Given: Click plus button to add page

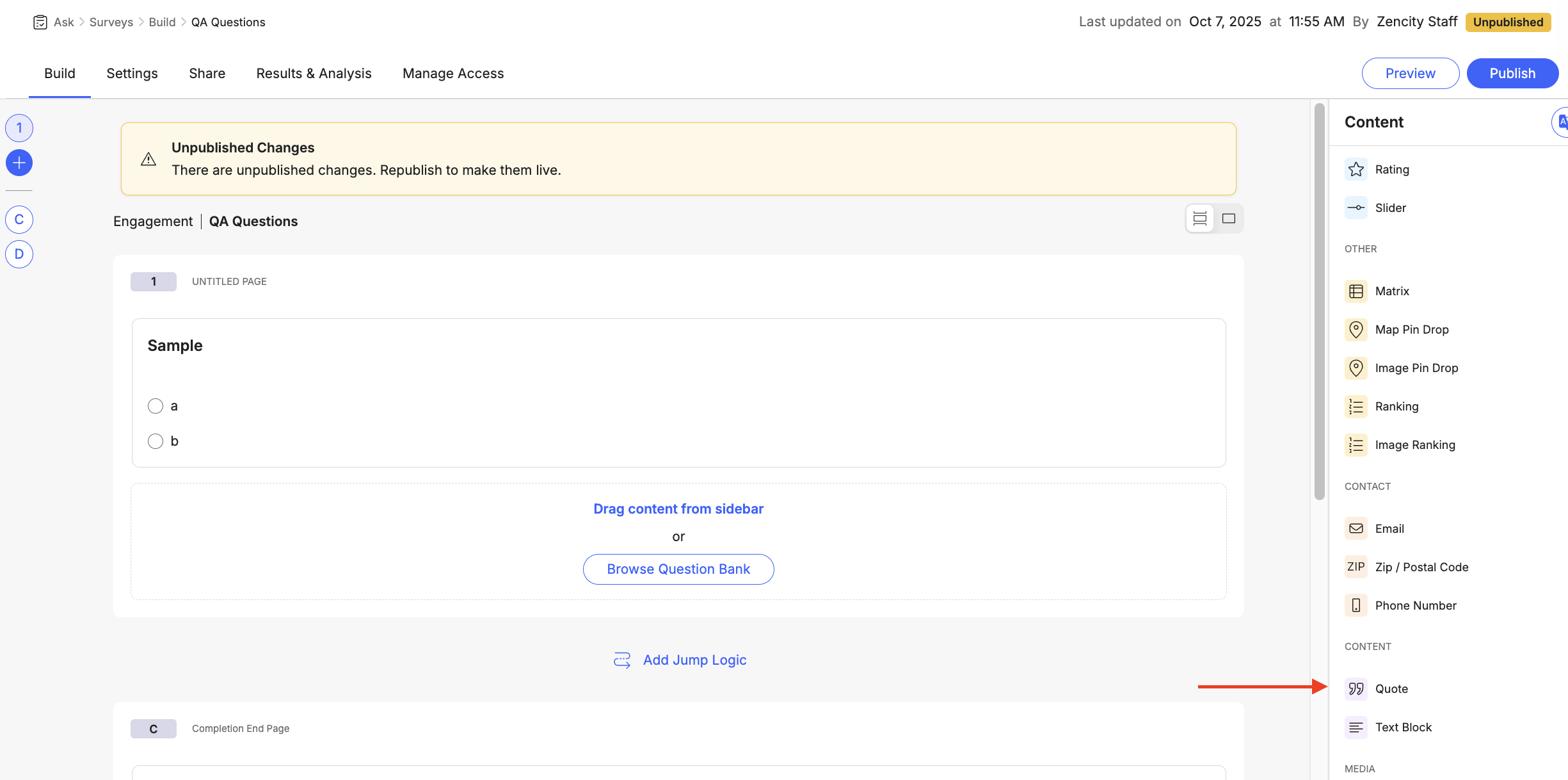Looking at the screenshot, I should click(x=19, y=163).
